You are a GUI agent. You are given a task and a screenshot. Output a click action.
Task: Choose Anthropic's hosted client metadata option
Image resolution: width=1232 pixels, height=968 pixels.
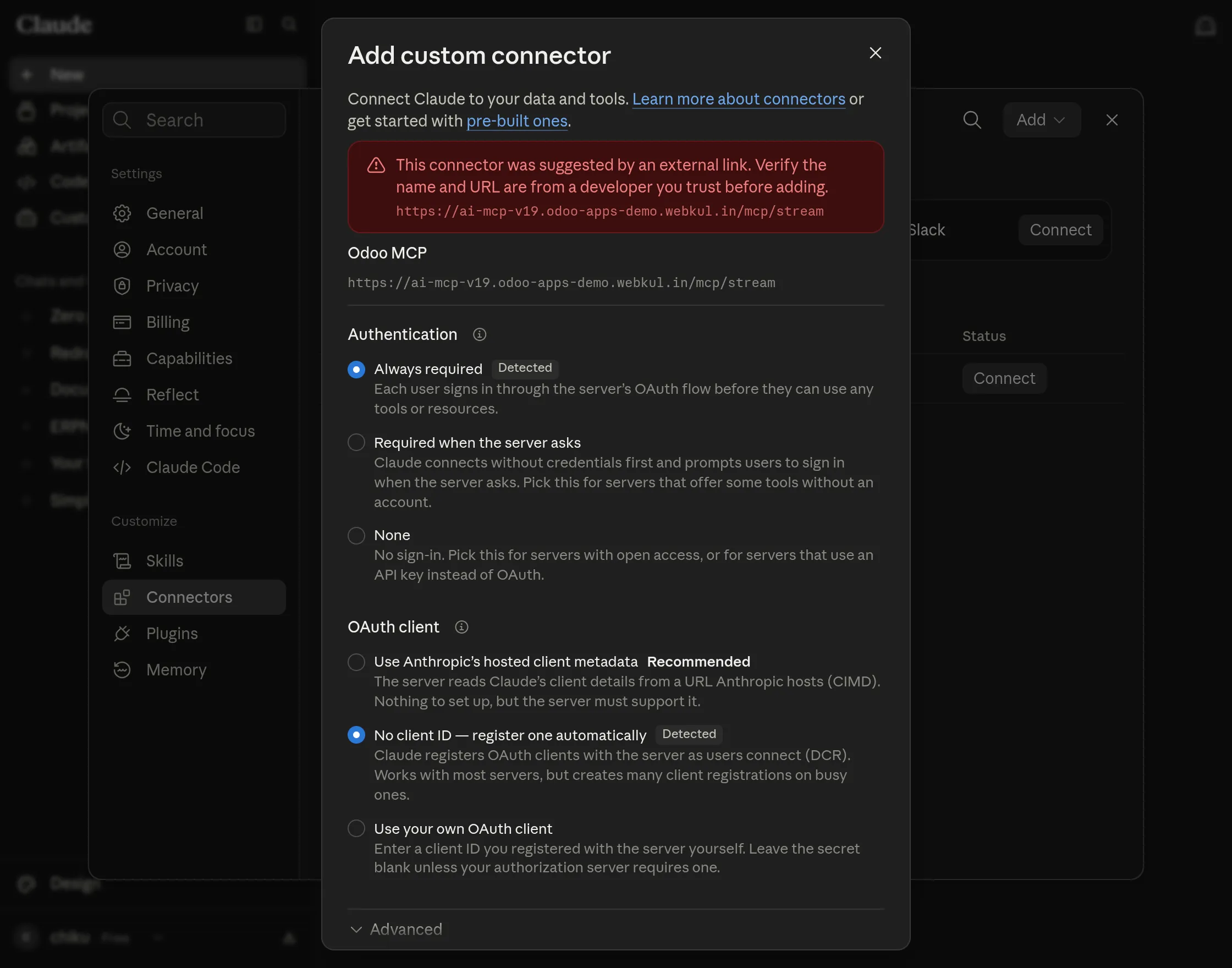pos(356,662)
